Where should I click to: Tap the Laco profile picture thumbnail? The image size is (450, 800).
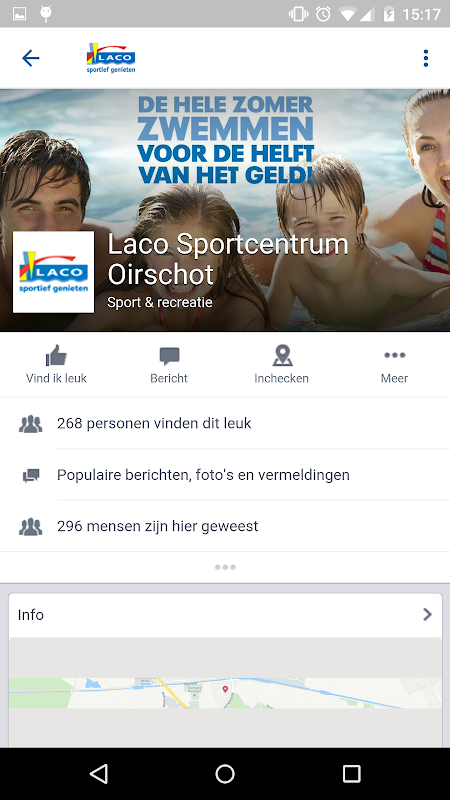(x=54, y=272)
